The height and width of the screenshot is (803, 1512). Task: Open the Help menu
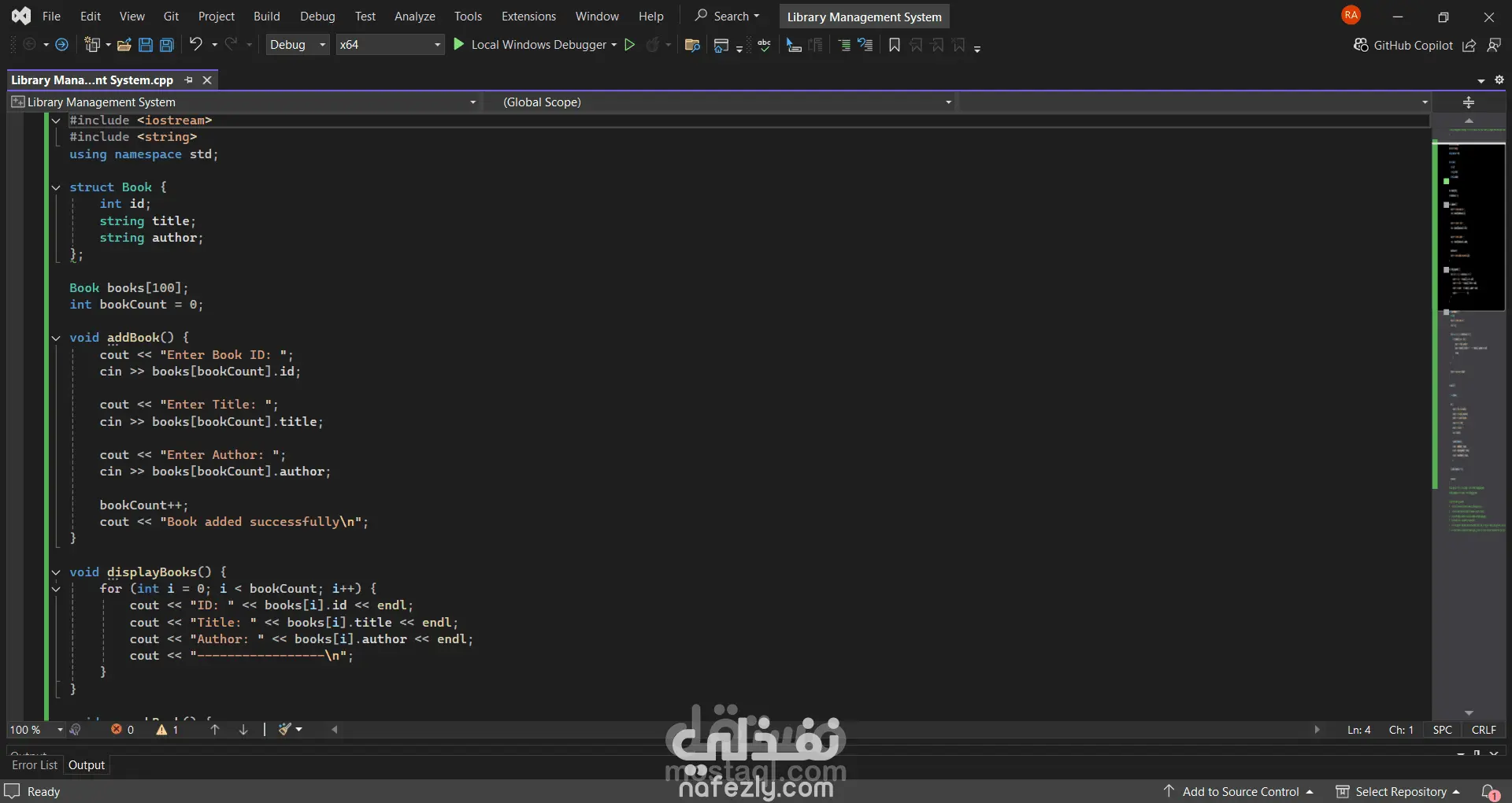[650, 17]
